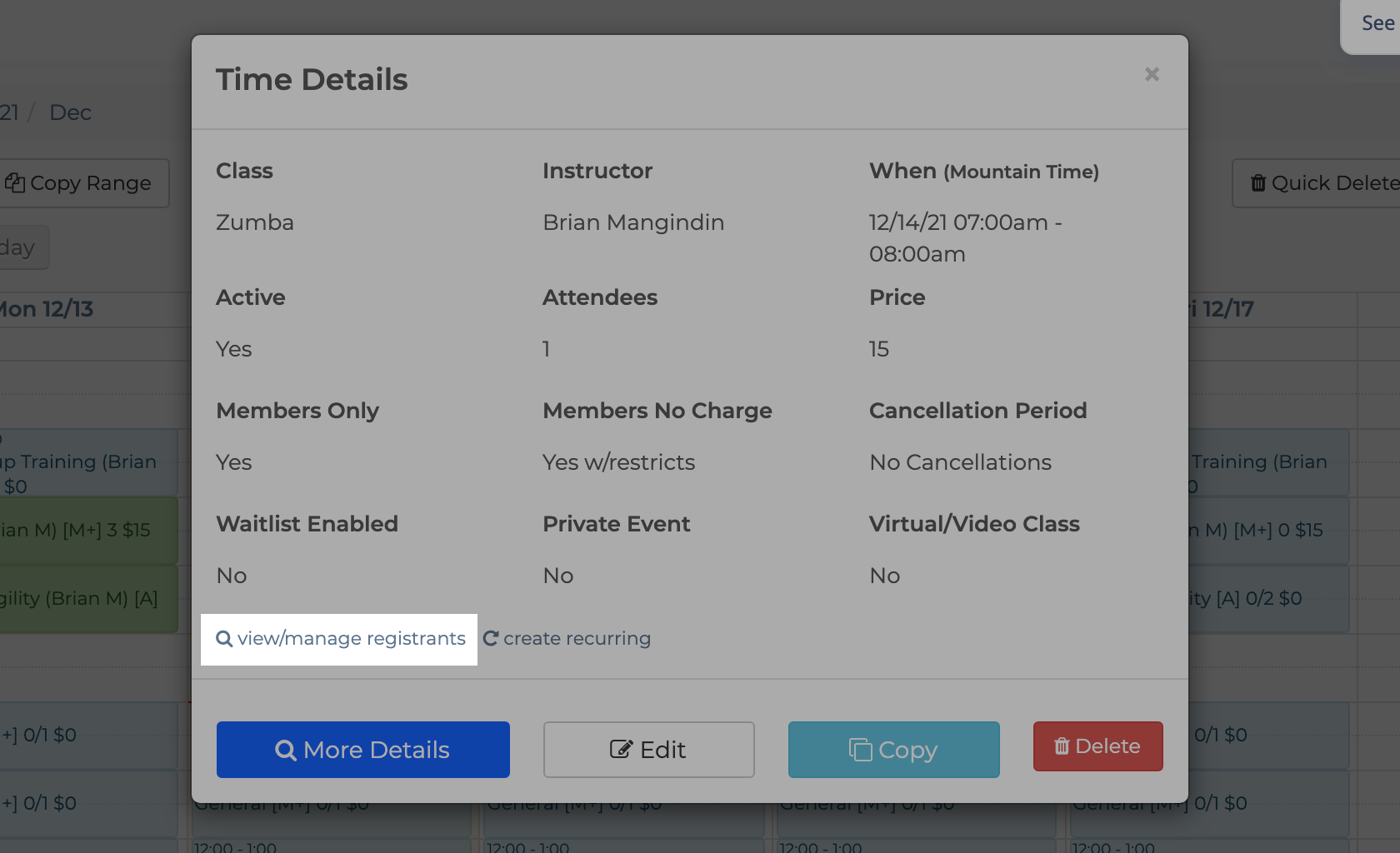The height and width of the screenshot is (853, 1400).
Task: Click magnifier icon on More Details button
Action: click(x=286, y=751)
